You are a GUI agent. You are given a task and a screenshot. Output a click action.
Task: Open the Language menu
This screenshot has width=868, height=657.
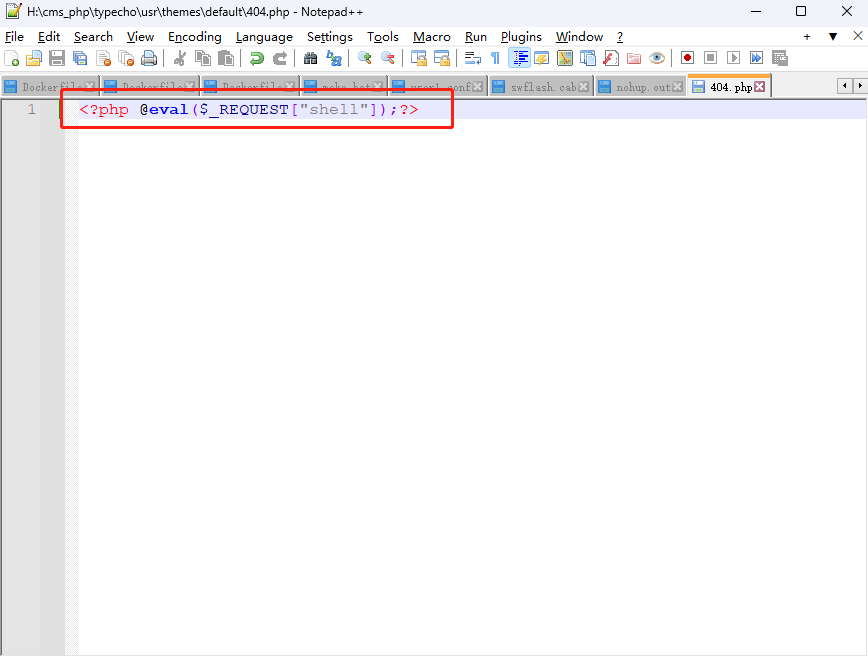pyautogui.click(x=264, y=37)
